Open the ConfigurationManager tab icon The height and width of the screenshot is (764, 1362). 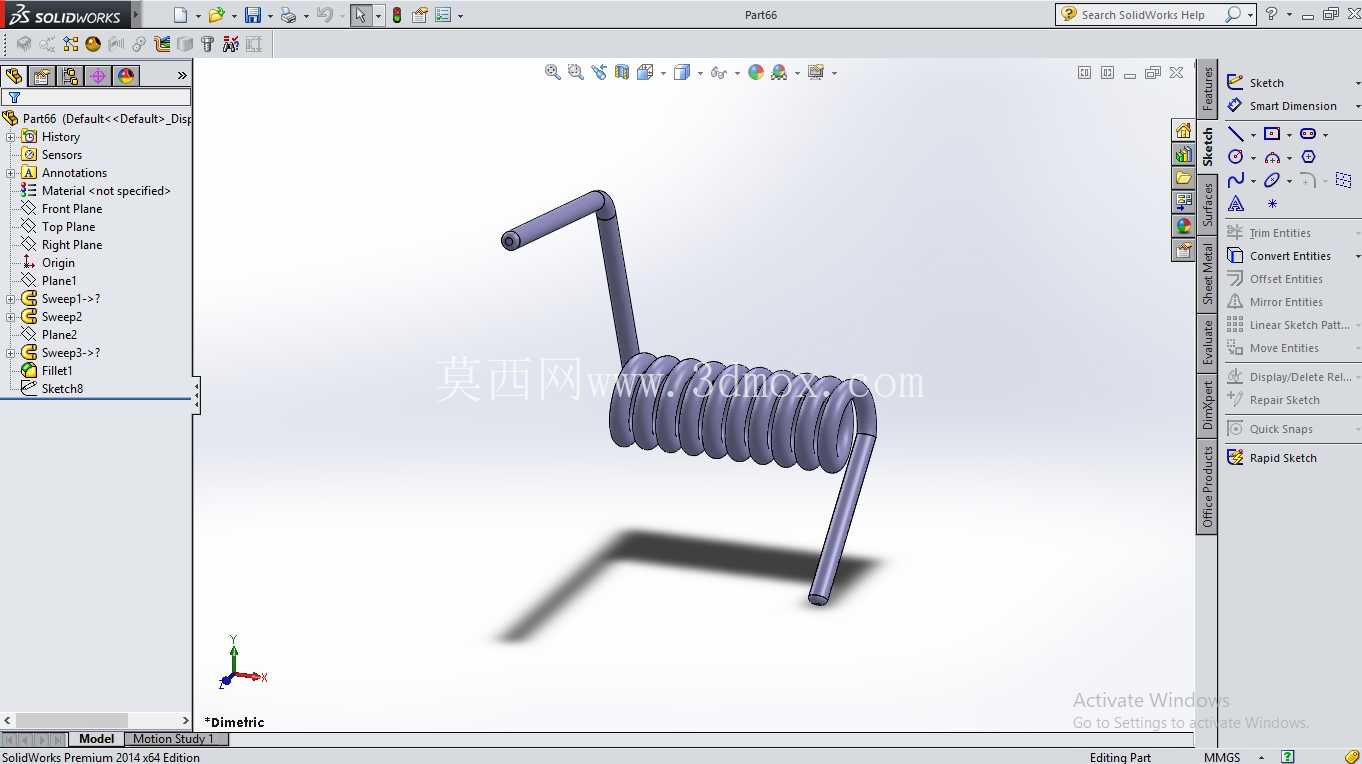(x=70, y=76)
